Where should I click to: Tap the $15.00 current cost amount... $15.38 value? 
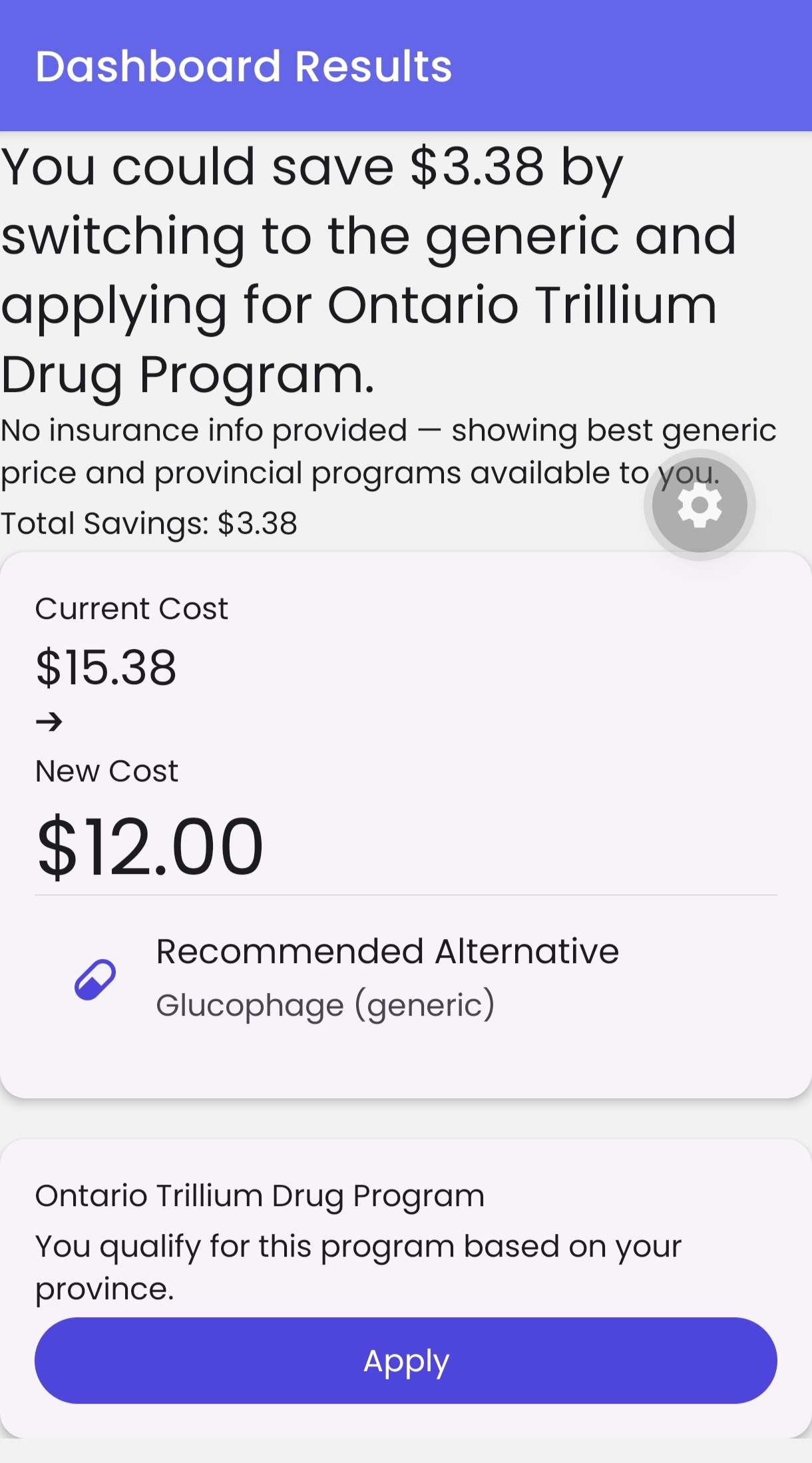[x=106, y=667]
